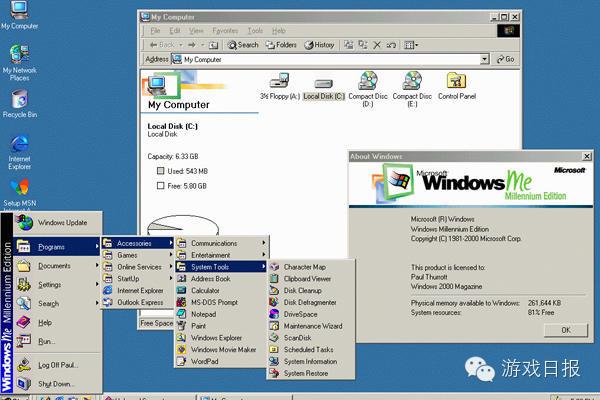Expand the Forward history dropdown arrow
Screen dimensions: 600x400
(202, 45)
